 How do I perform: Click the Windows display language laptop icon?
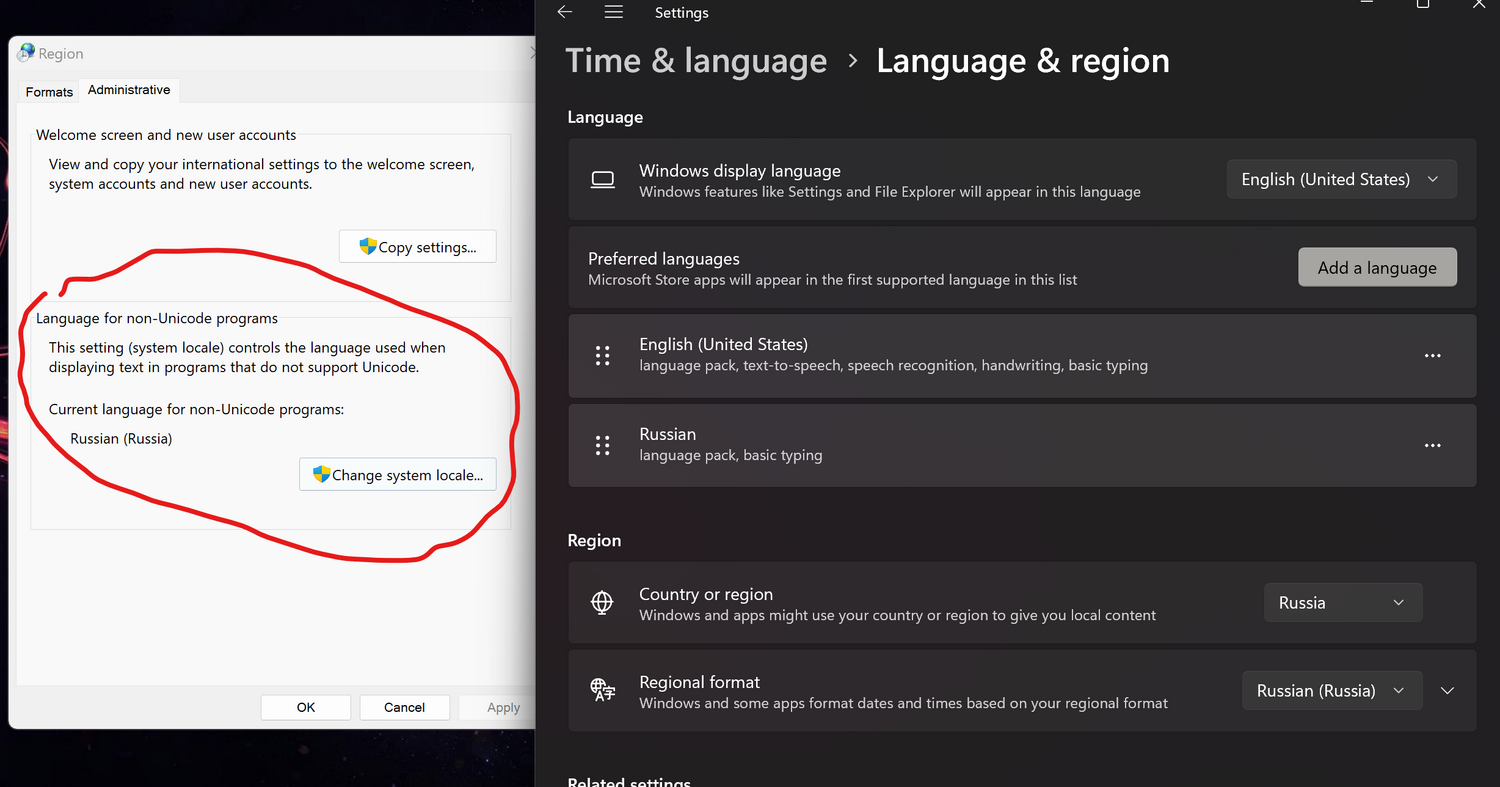coord(602,180)
